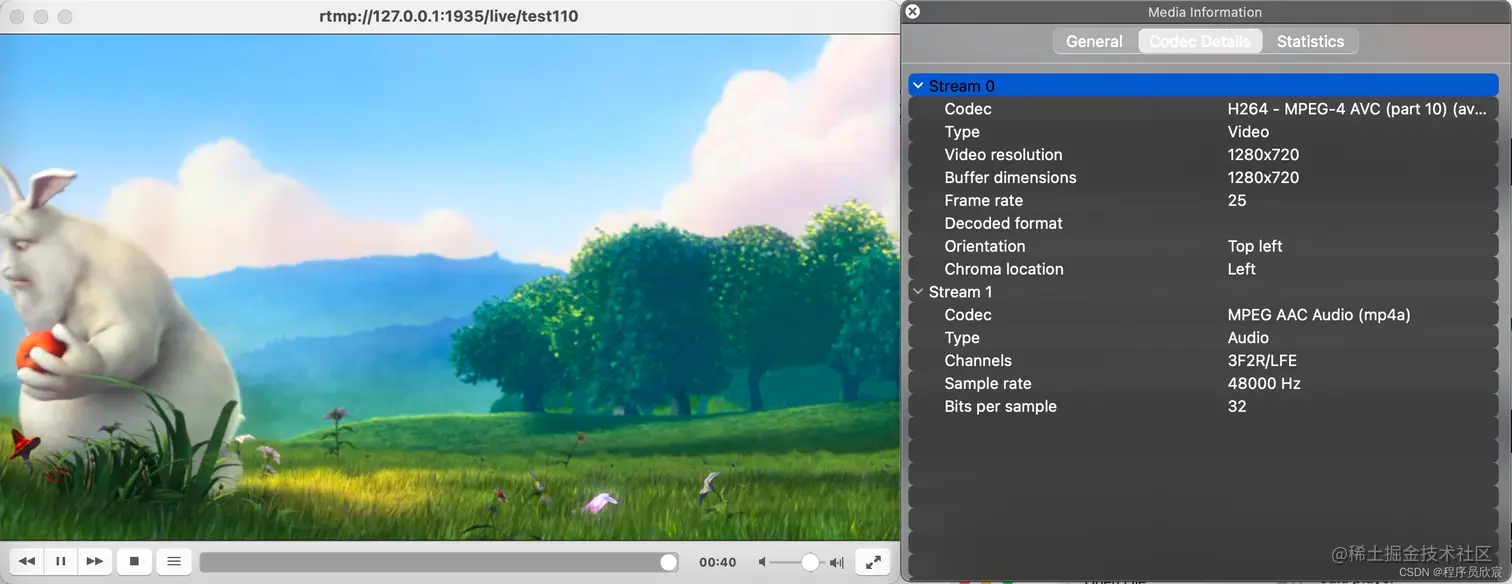Select the Channels row

1203,361
